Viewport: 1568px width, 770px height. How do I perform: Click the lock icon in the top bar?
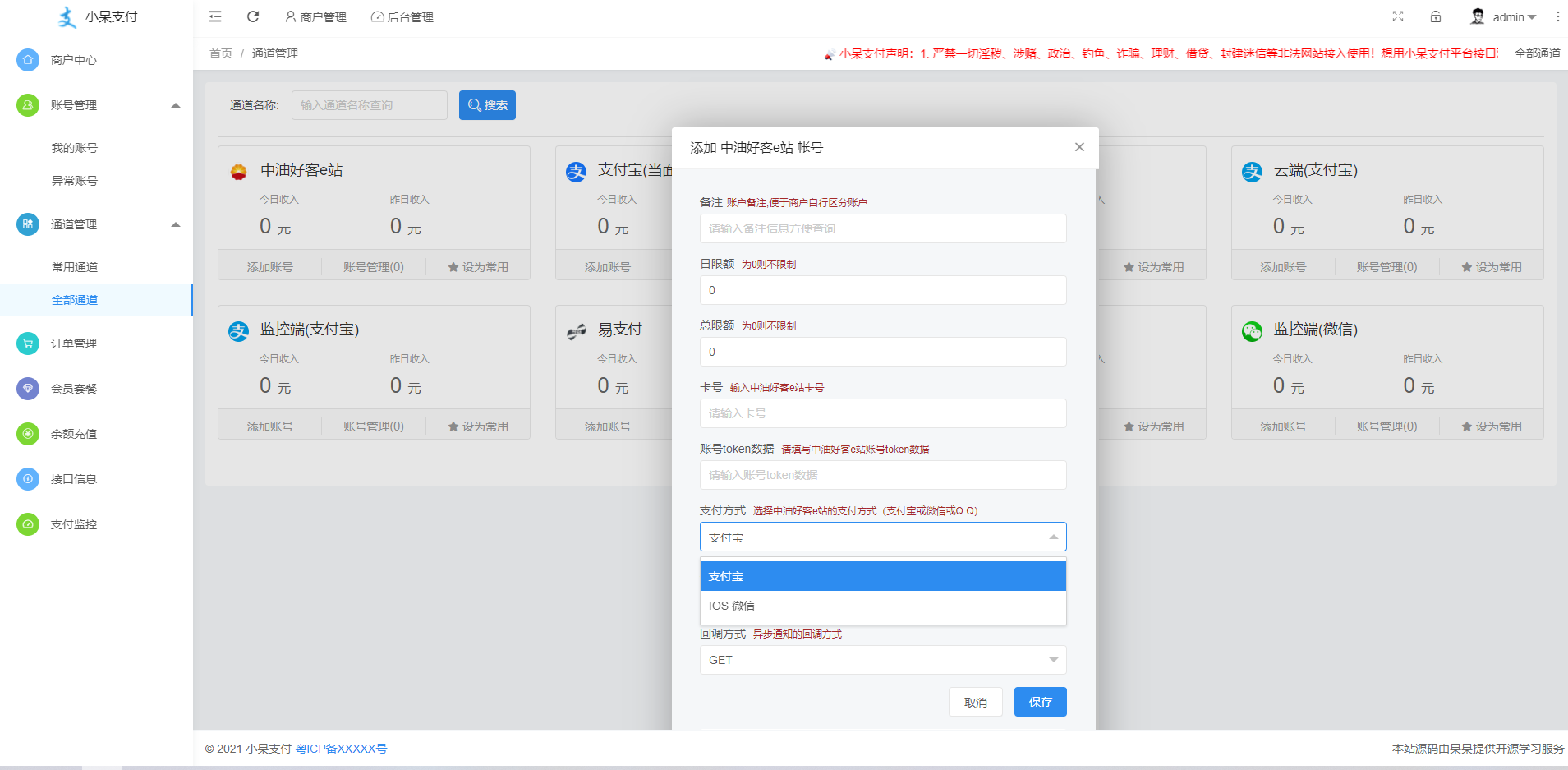tap(1437, 16)
